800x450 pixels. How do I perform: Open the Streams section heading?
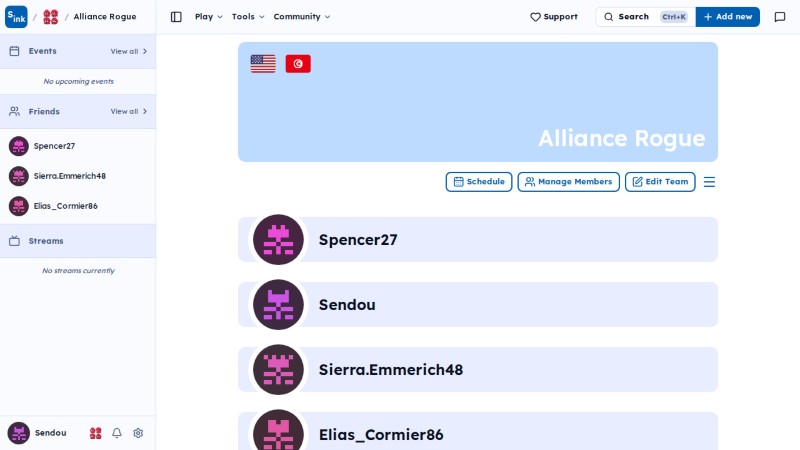pos(46,241)
